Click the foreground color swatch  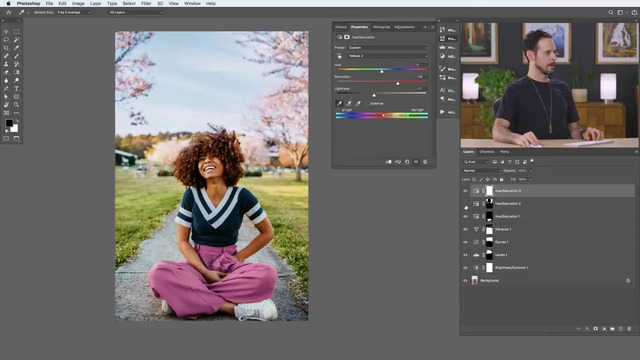click(x=9, y=123)
